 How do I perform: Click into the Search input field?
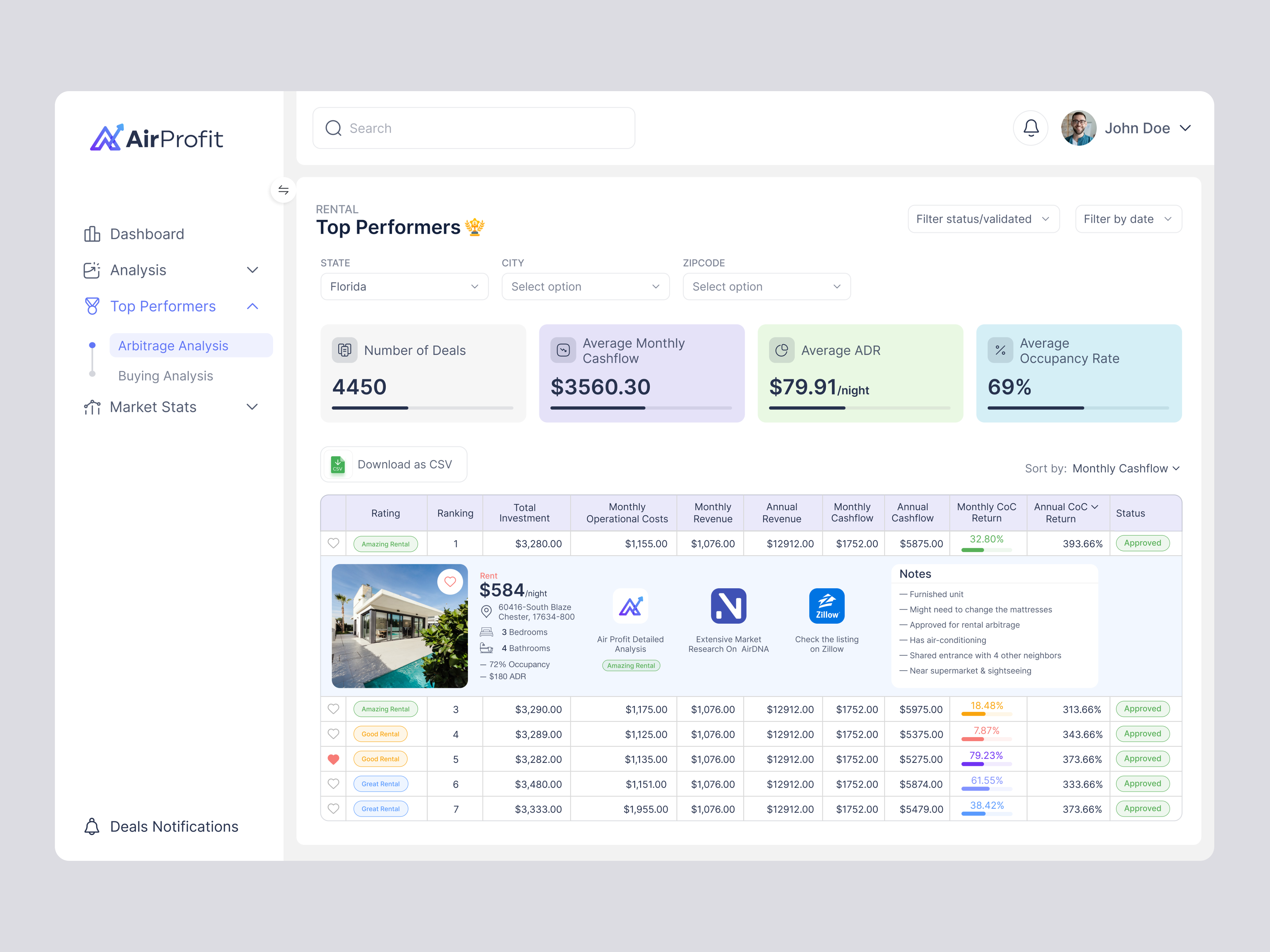tap(474, 128)
